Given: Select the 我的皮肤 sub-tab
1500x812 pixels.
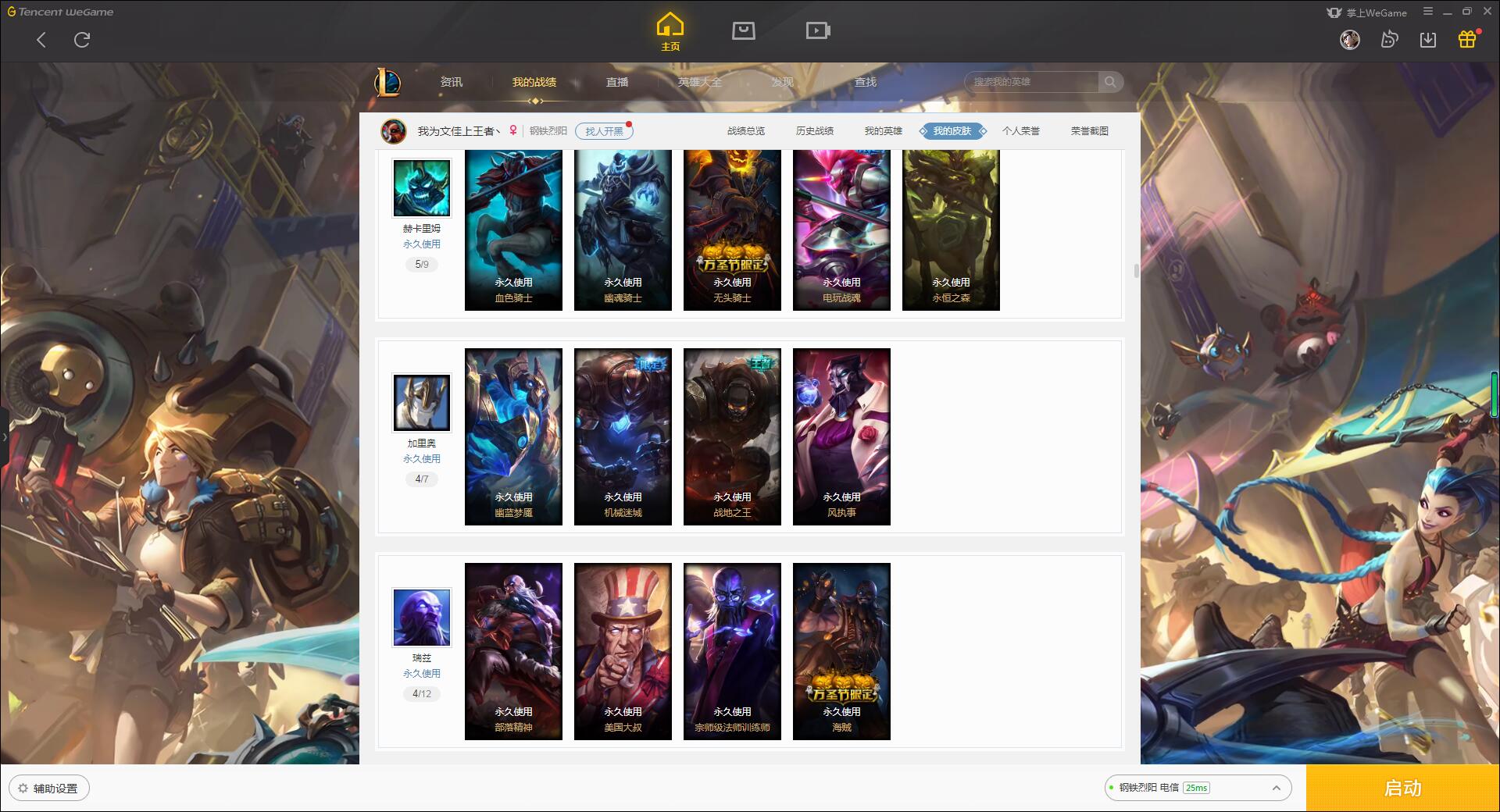Looking at the screenshot, I should click(952, 131).
